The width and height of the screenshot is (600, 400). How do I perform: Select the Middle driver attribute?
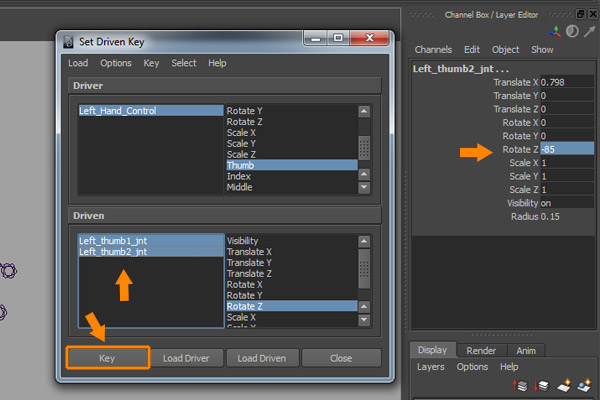coord(292,187)
